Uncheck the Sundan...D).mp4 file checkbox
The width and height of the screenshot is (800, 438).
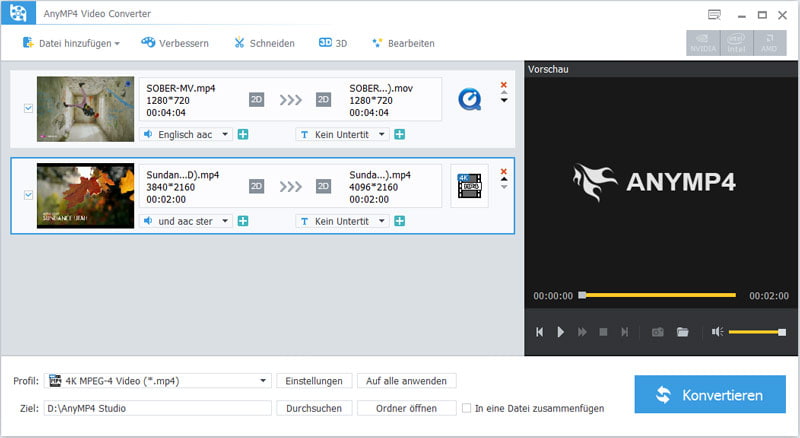coord(29,195)
